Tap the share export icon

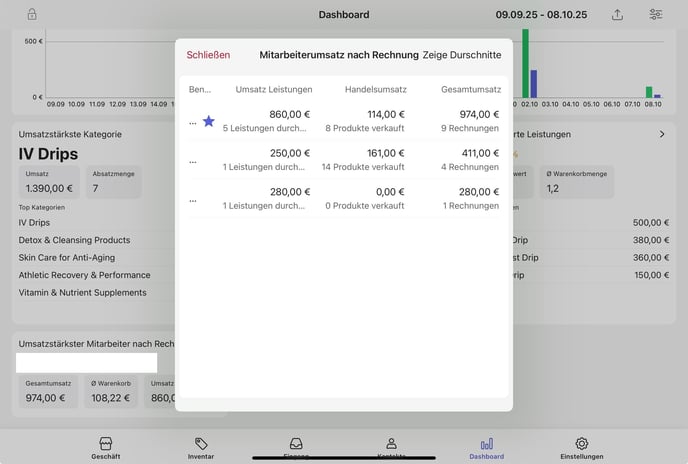click(618, 15)
